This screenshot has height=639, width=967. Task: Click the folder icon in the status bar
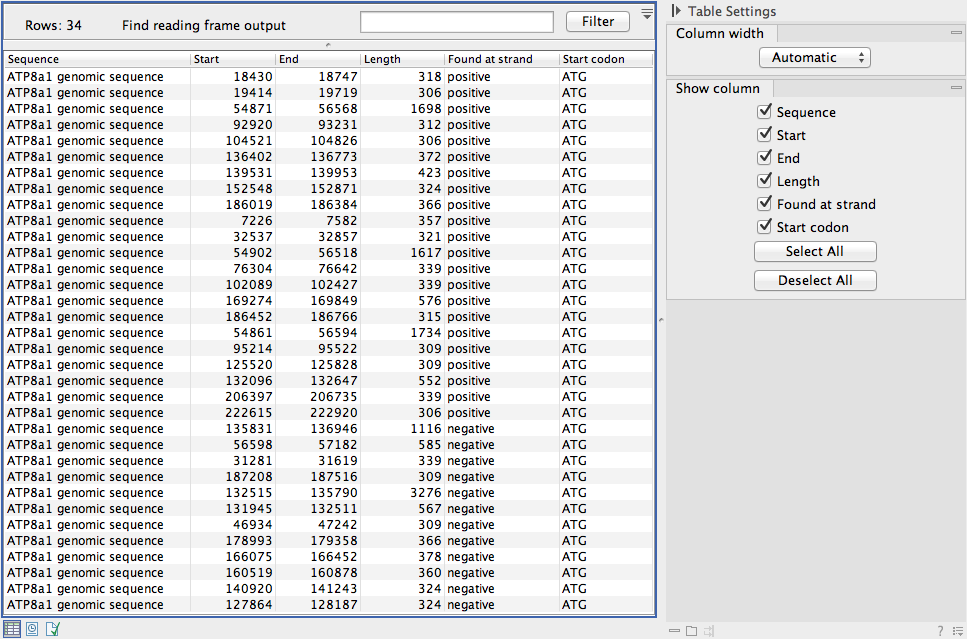click(691, 631)
